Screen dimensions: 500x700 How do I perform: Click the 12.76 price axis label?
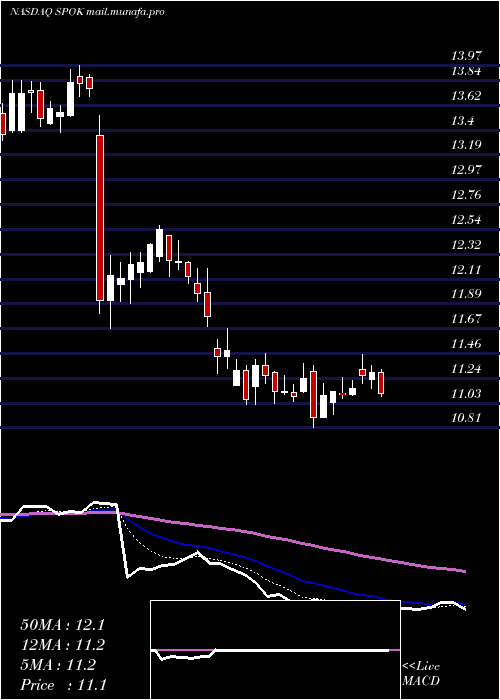tap(467, 195)
